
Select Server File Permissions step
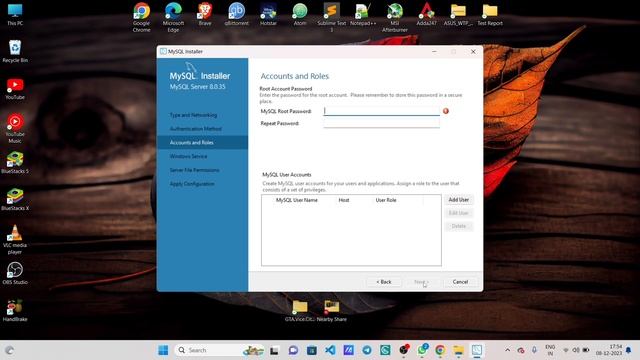coord(195,170)
